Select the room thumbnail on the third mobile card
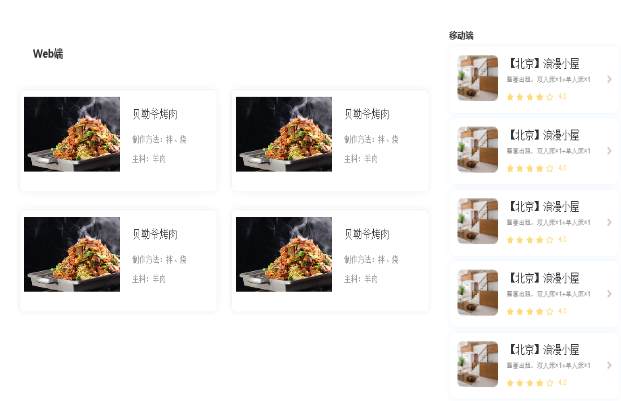 (x=478, y=221)
